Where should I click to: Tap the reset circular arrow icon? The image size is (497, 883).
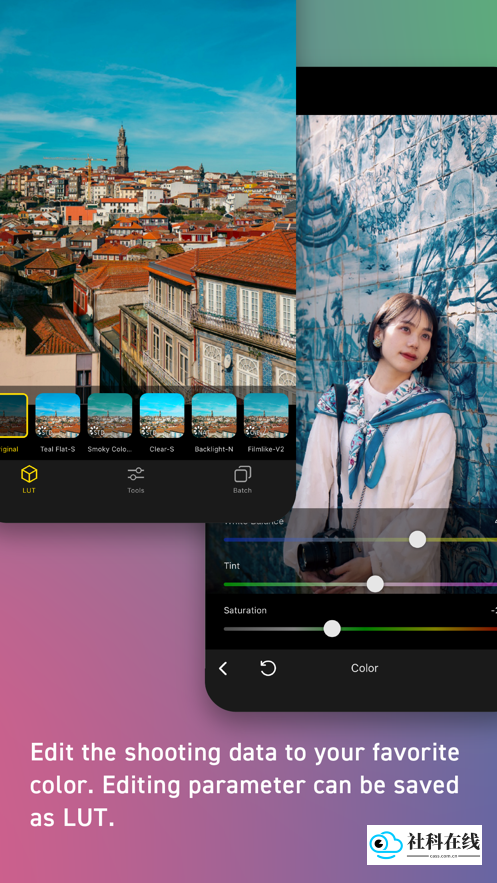pos(268,668)
